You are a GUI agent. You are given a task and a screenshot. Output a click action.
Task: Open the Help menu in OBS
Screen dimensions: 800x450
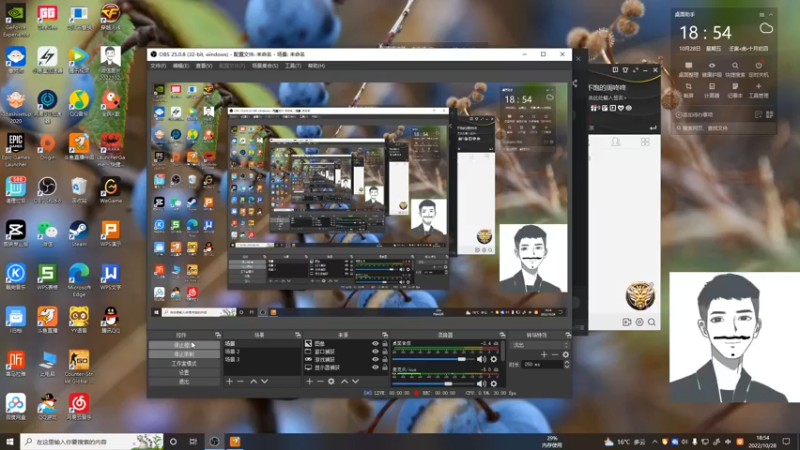pyautogui.click(x=316, y=66)
